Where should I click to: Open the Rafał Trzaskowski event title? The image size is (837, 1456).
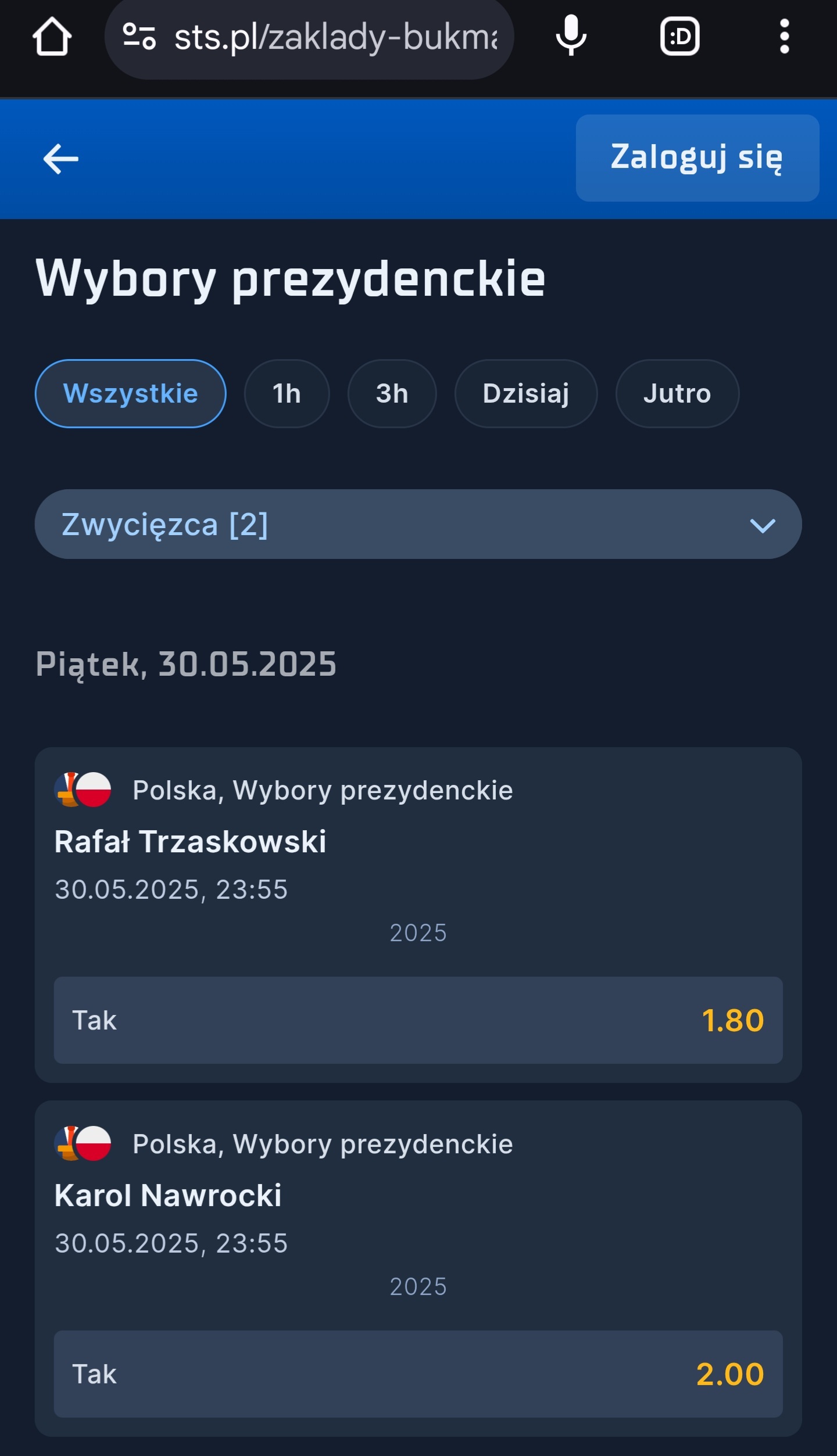tap(190, 841)
